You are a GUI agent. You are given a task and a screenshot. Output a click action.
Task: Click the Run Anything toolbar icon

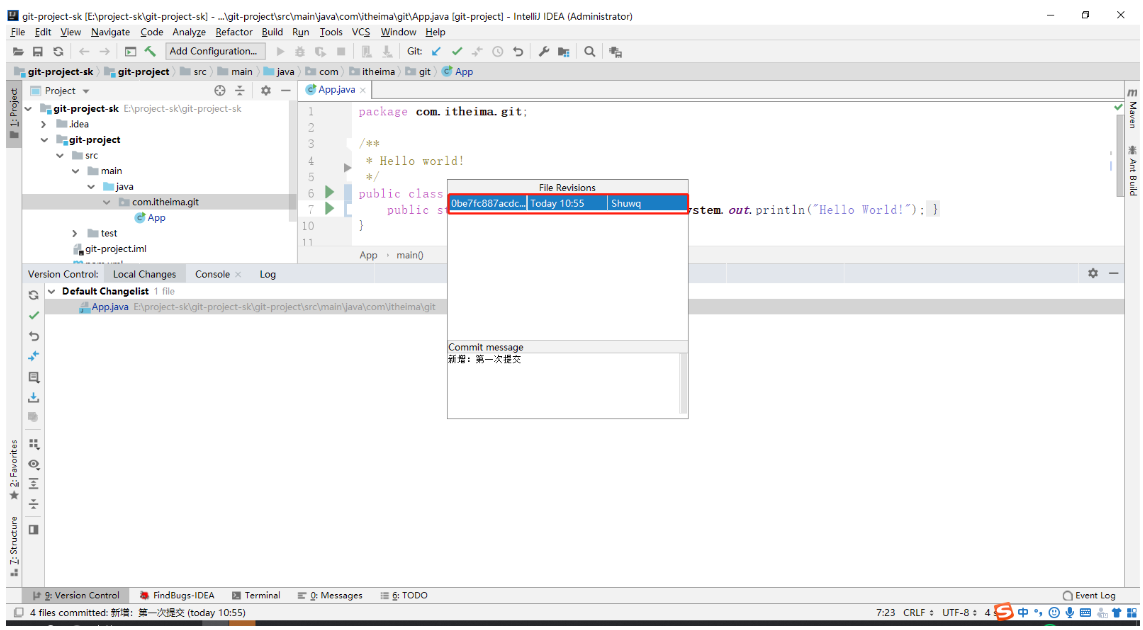(615, 52)
